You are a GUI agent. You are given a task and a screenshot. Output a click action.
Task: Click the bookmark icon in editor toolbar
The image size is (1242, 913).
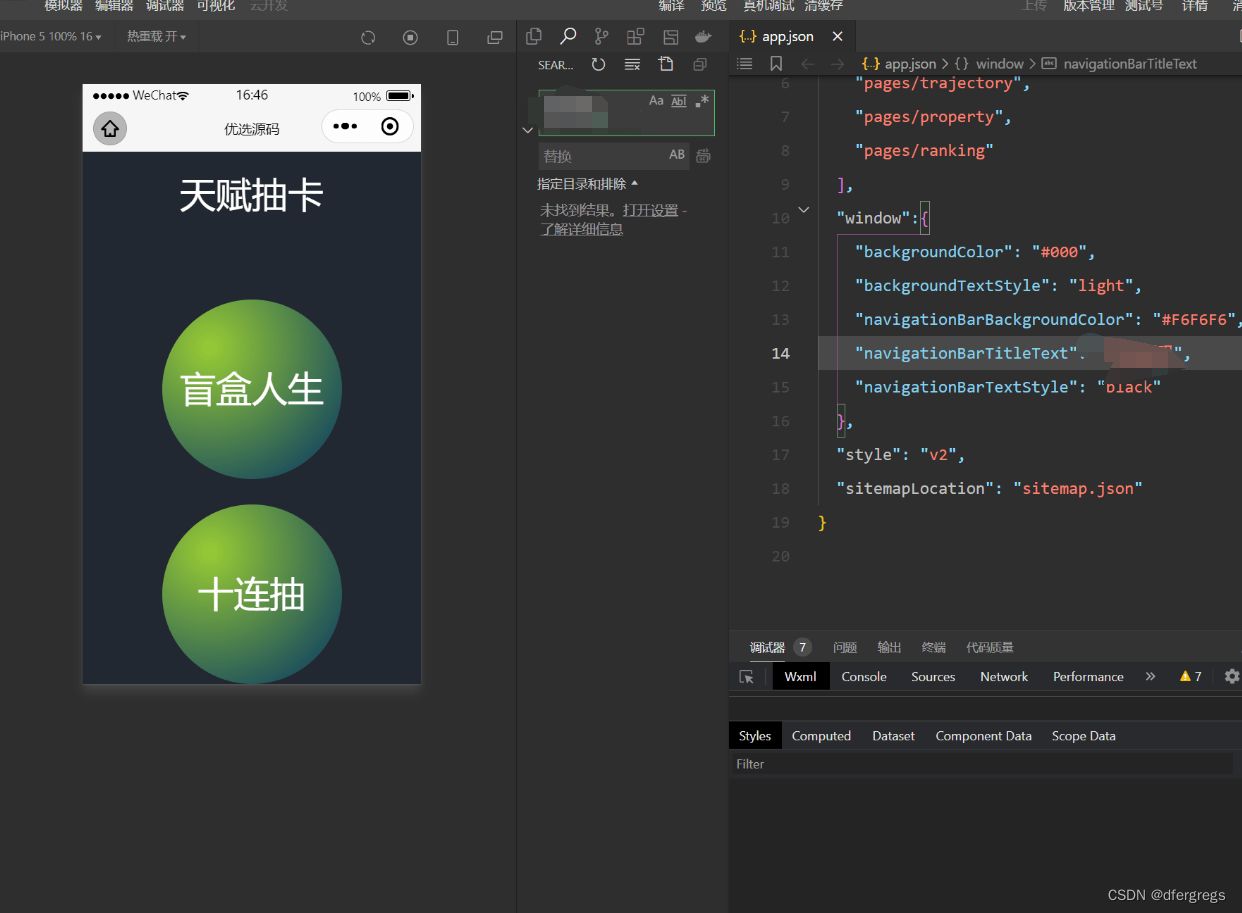click(x=776, y=64)
